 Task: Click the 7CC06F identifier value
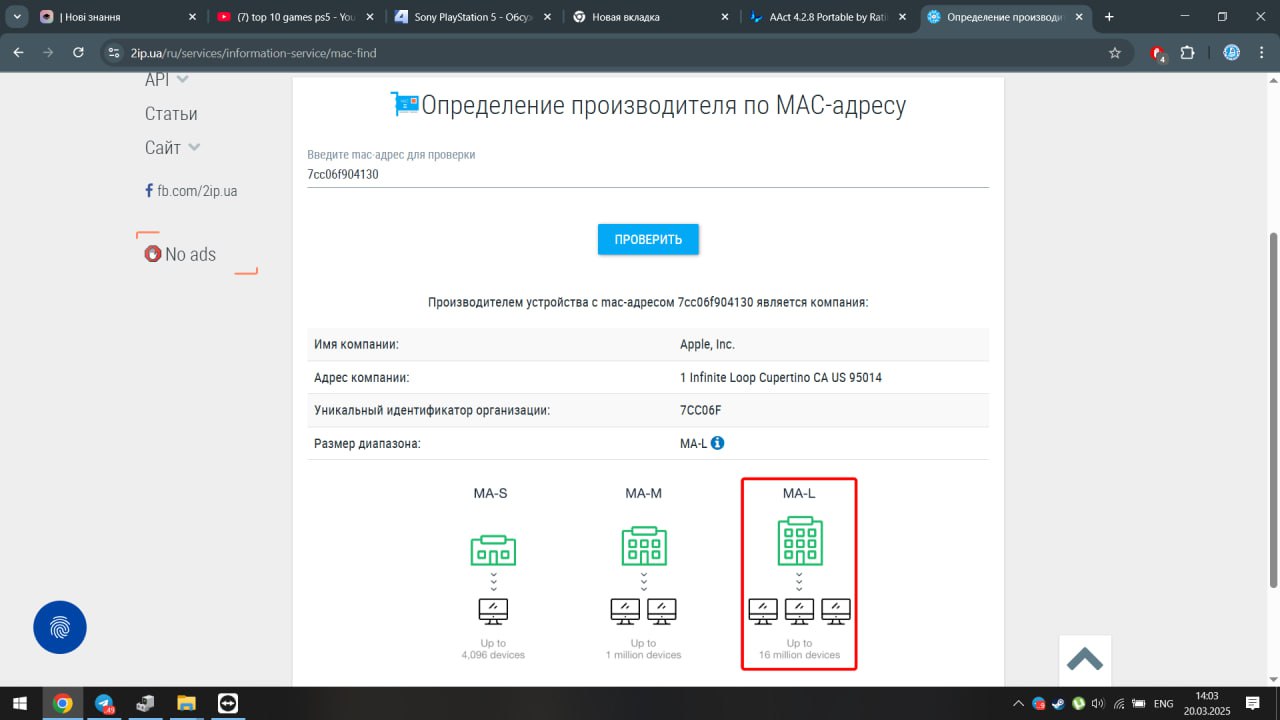[700, 410]
